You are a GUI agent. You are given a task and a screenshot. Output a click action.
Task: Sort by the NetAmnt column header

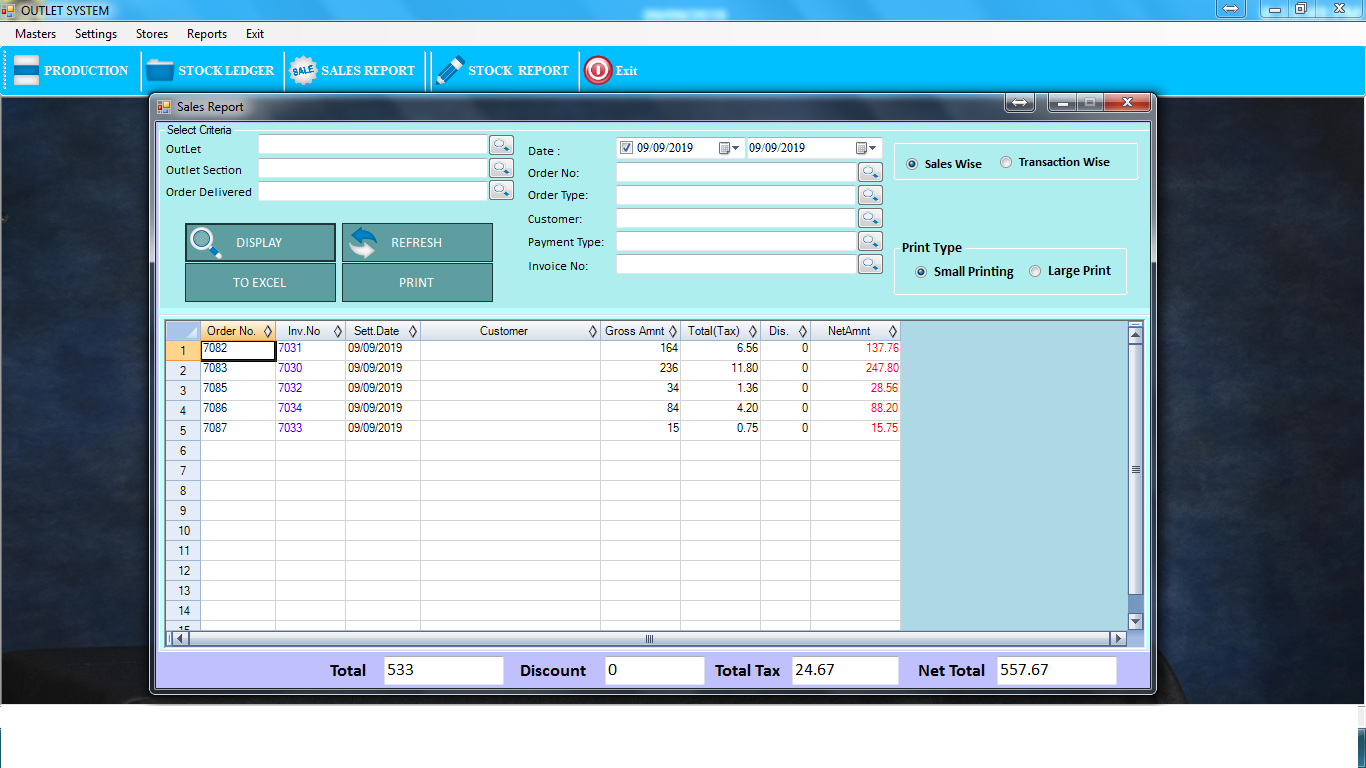[856, 331]
